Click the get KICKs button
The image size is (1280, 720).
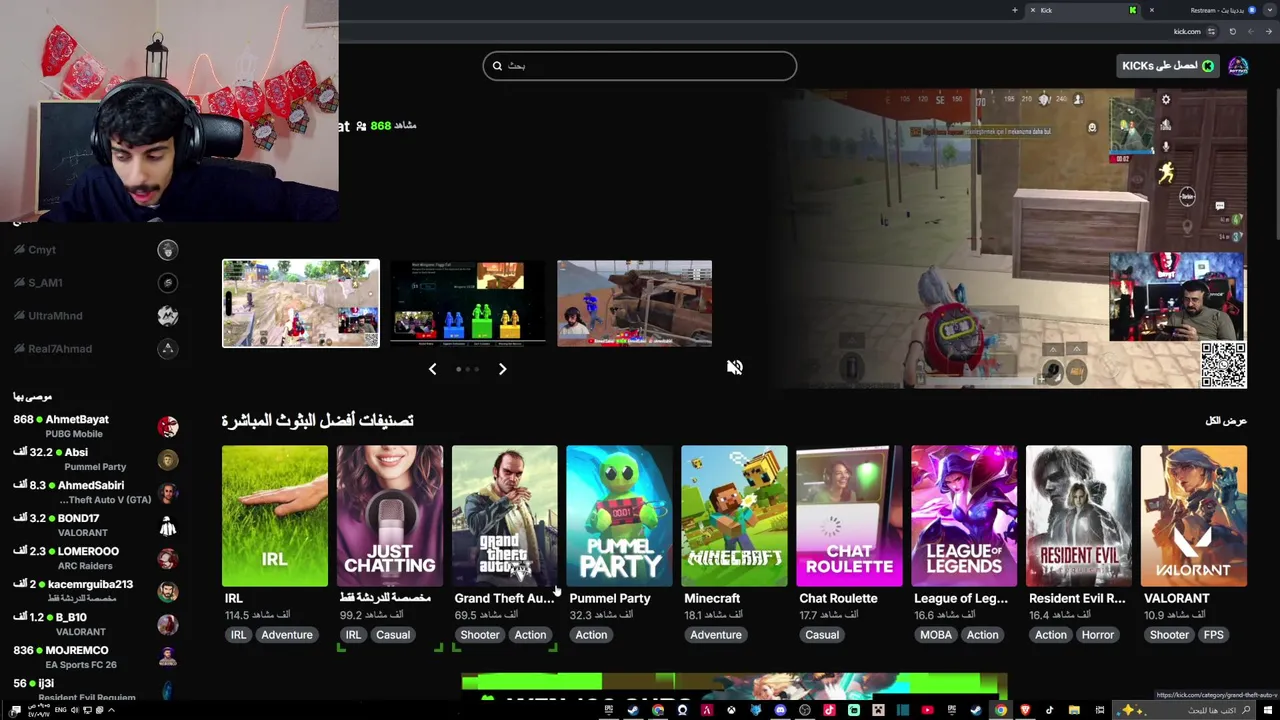point(1168,66)
